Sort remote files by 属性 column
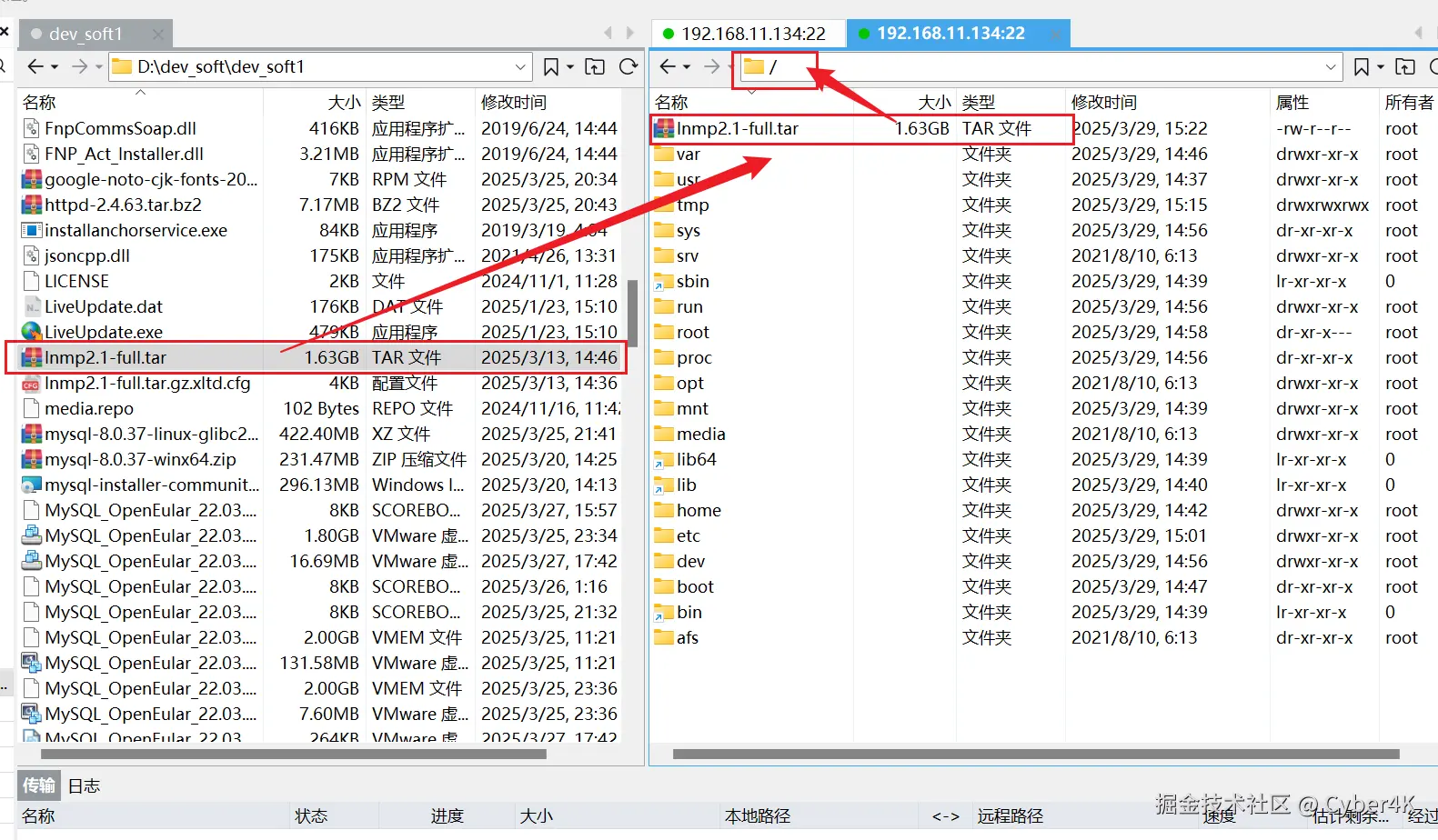The width and height of the screenshot is (1438, 840). point(1292,103)
